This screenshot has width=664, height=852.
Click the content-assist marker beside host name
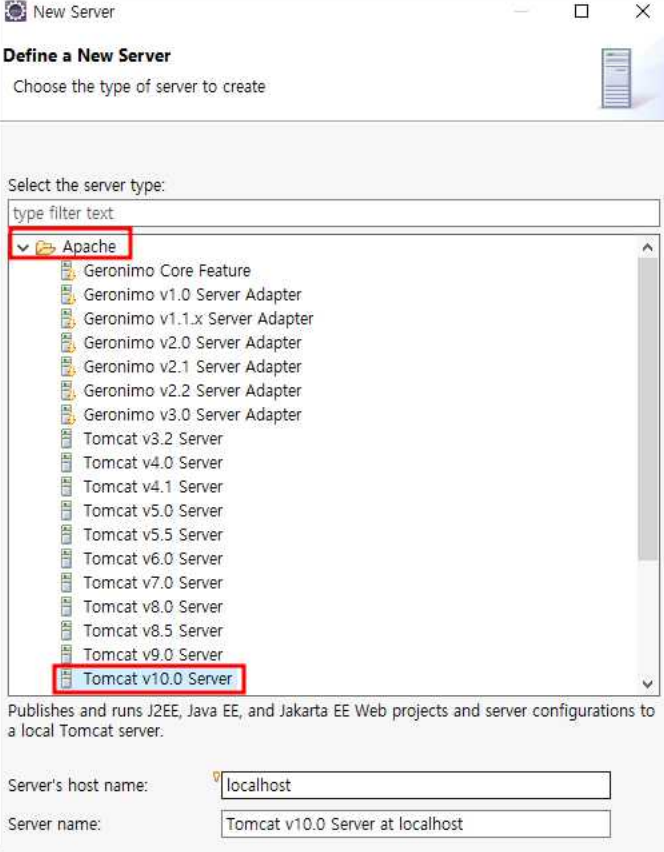(x=216, y=777)
